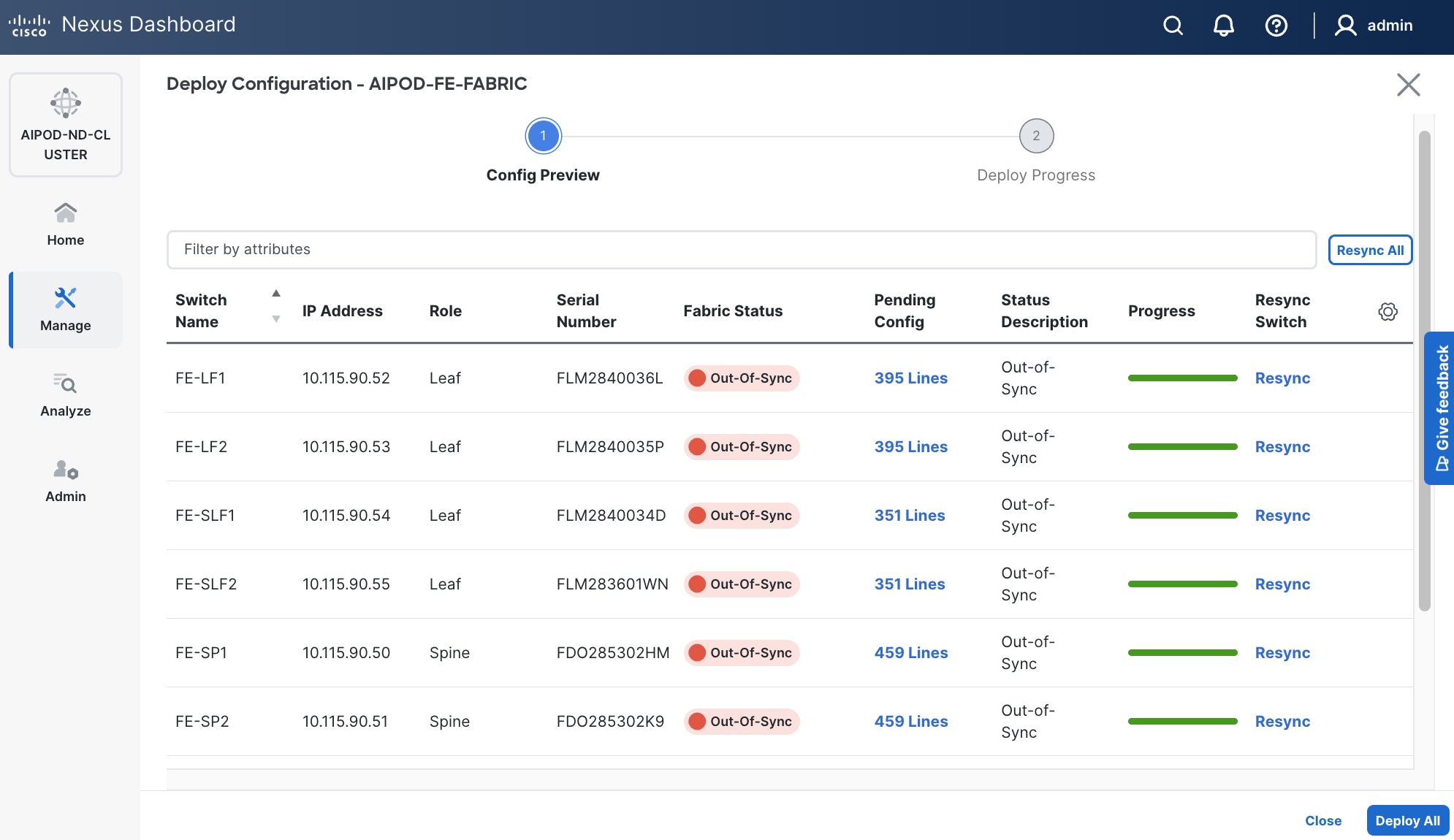The height and width of the screenshot is (840, 1454).
Task: Click the FE-SLF1 green progress bar
Action: (x=1182, y=516)
